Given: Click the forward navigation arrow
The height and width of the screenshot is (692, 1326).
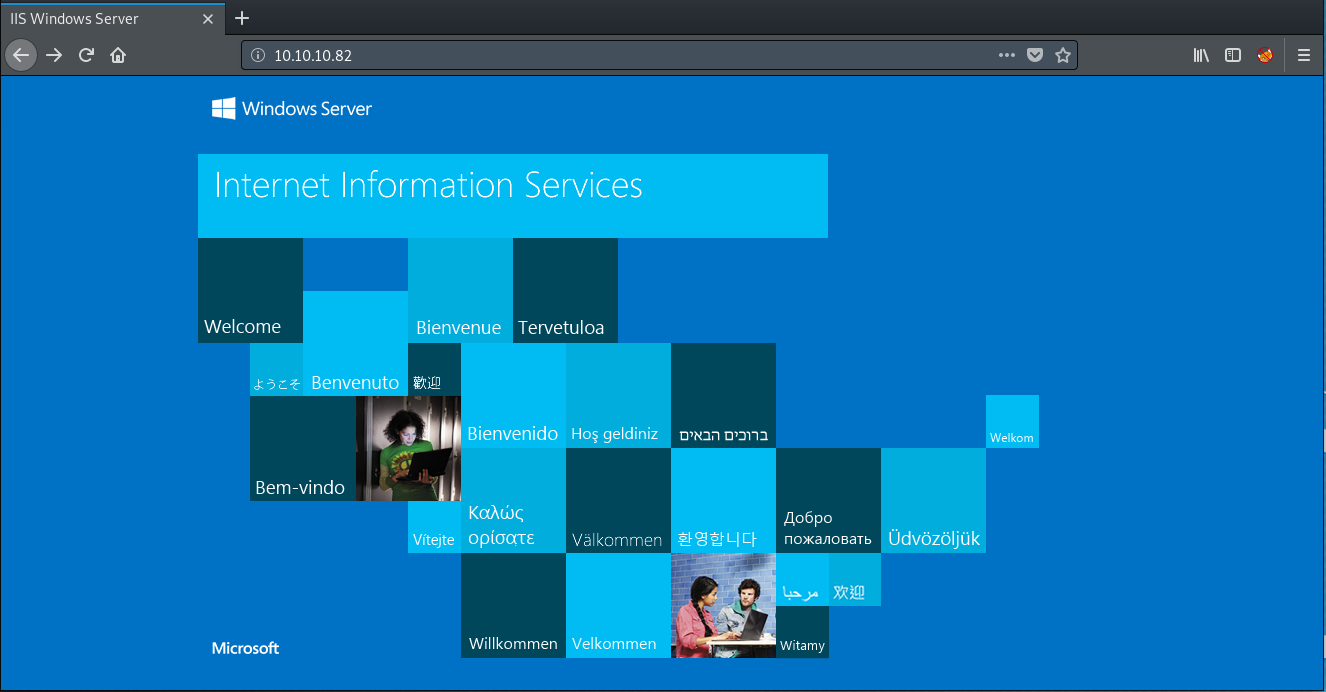Looking at the screenshot, I should click(54, 55).
